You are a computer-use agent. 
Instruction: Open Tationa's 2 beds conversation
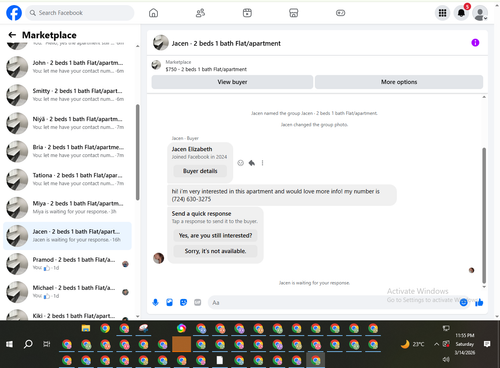pos(68,179)
